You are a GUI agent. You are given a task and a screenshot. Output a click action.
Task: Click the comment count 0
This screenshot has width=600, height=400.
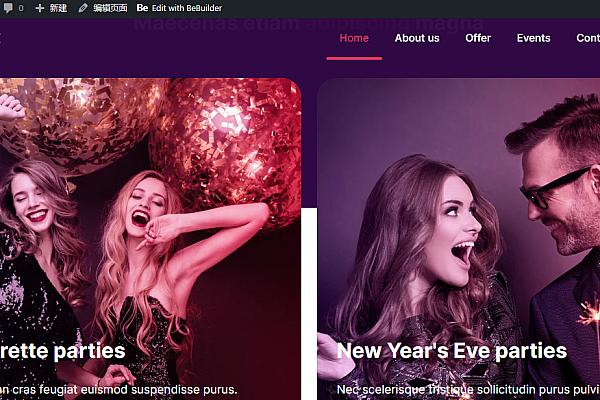tap(21, 7)
